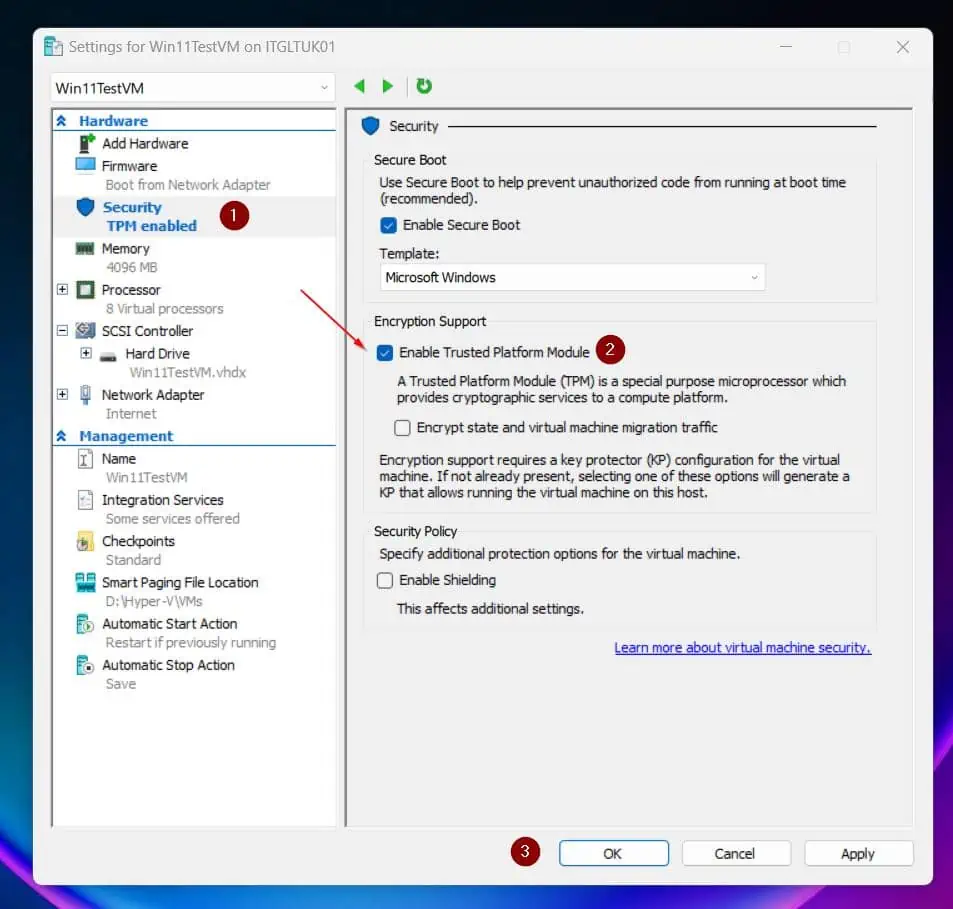
Task: Click the Checkpoints icon
Action: tap(85, 541)
